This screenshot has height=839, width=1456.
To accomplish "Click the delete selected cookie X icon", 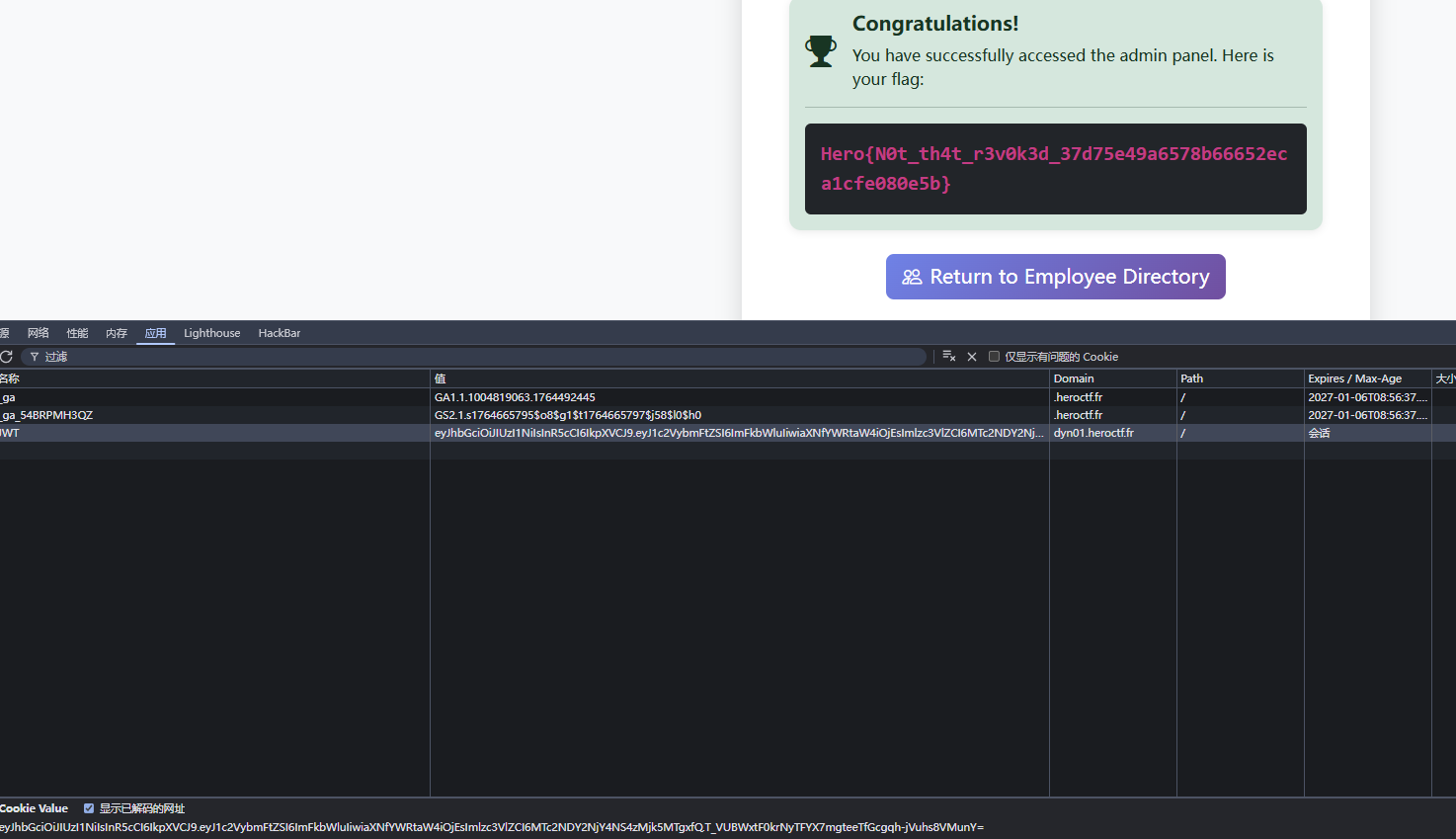I will point(972,357).
